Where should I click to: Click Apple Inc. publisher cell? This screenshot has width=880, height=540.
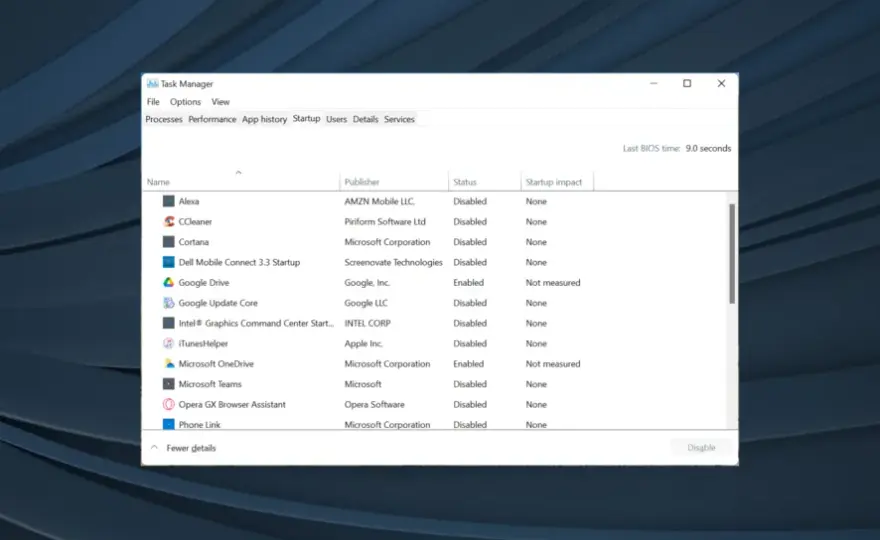363,344
